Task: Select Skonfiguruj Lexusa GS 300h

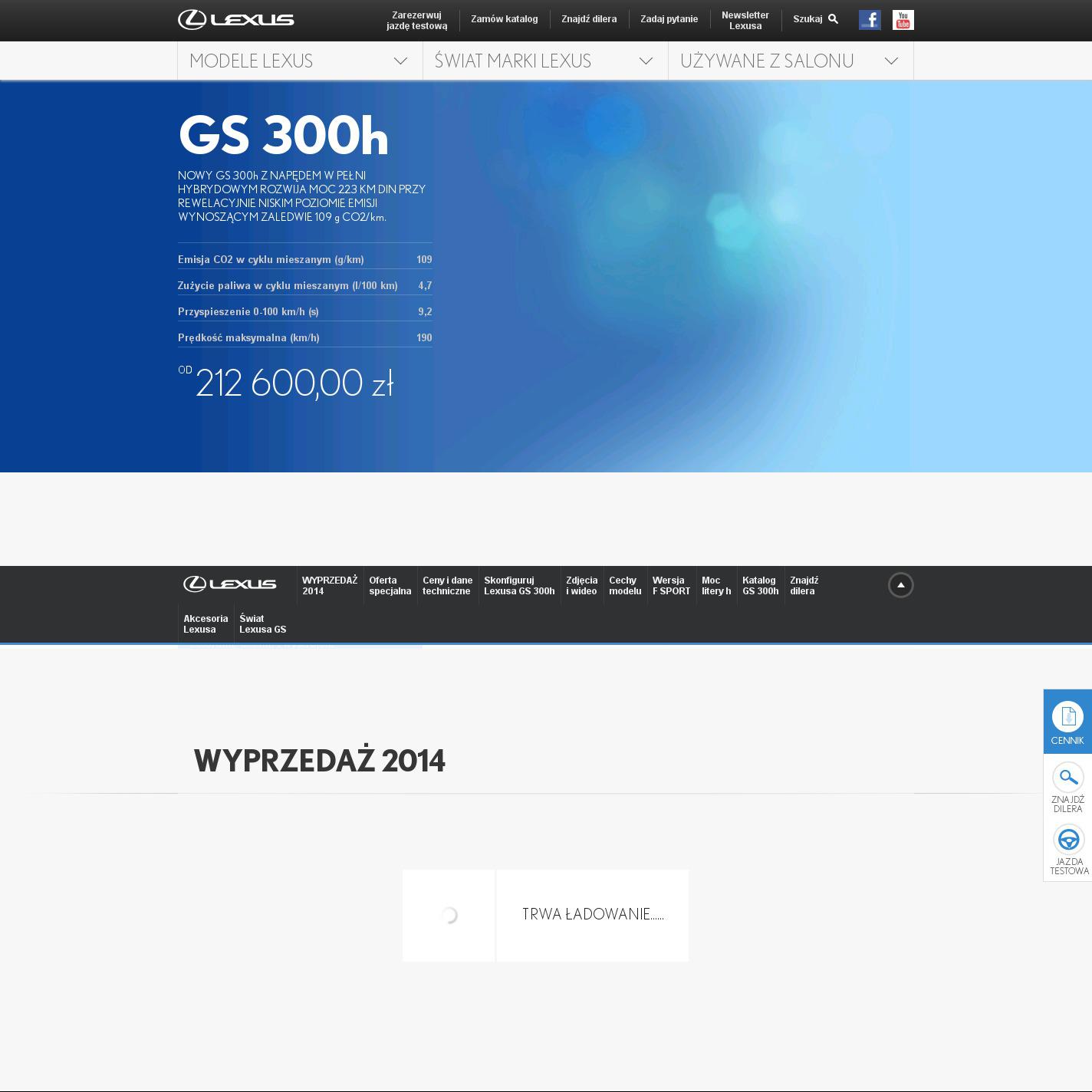Action: (x=519, y=586)
